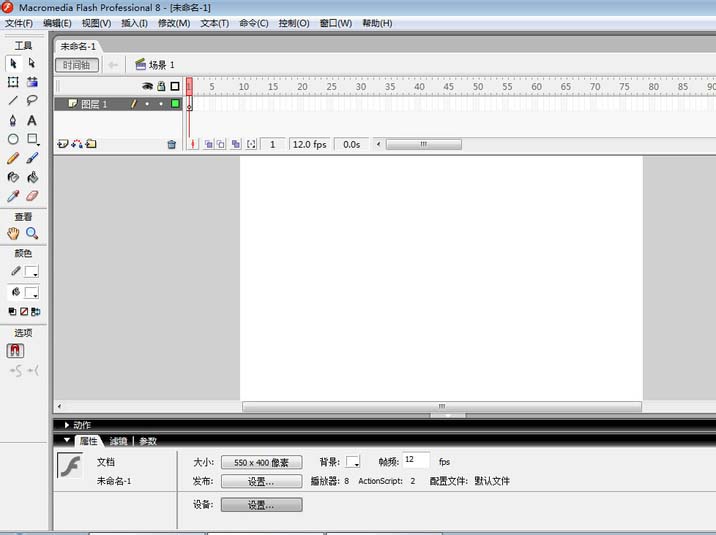Toggle show/hide all layers eye icon
This screenshot has height=535, width=716.
[147, 86]
